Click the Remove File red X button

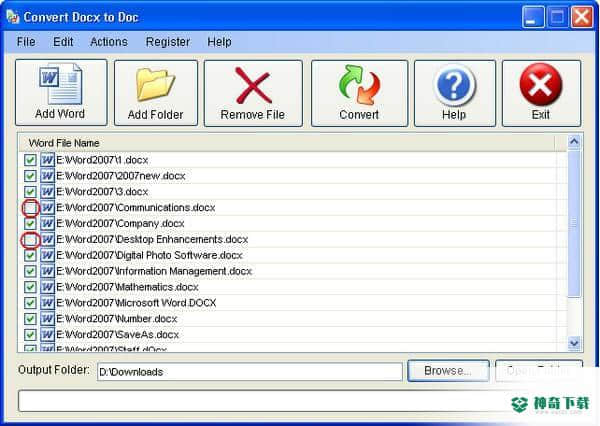253,93
